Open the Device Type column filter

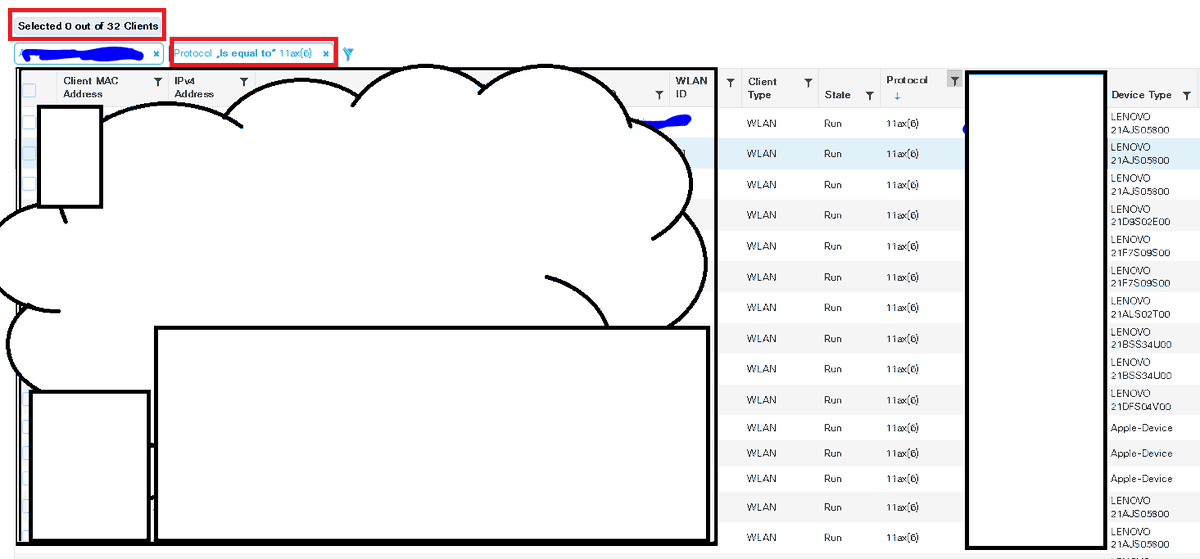1186,95
